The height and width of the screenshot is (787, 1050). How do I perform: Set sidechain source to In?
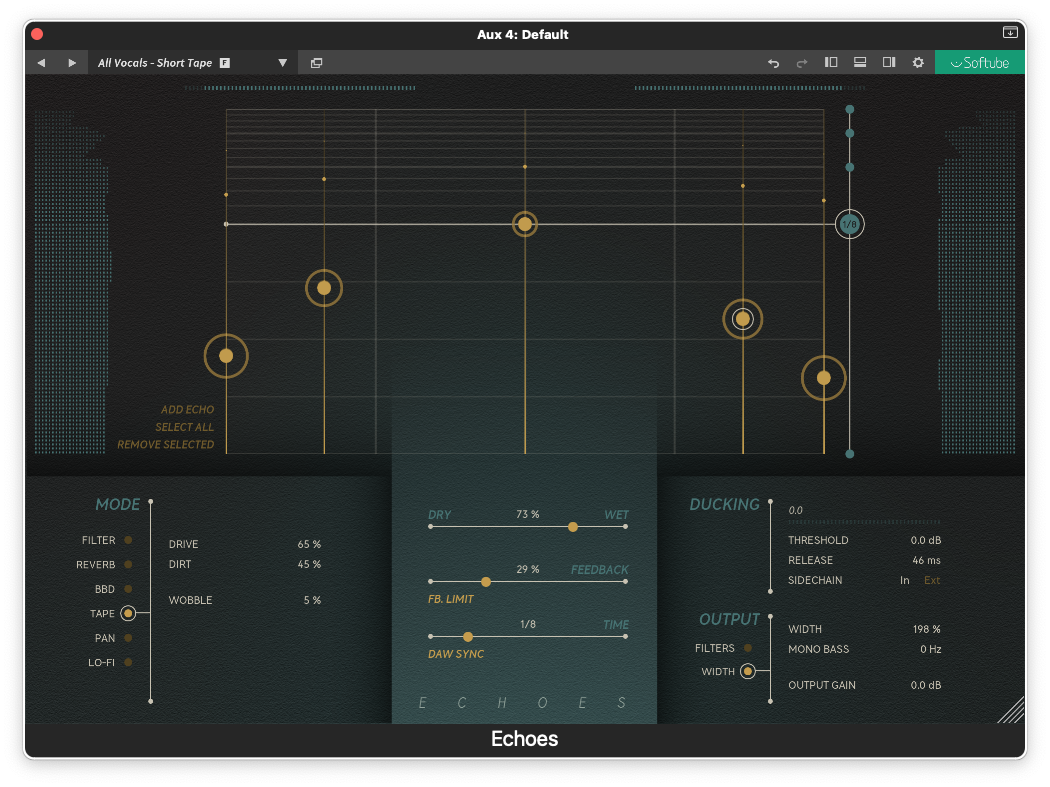click(x=905, y=580)
